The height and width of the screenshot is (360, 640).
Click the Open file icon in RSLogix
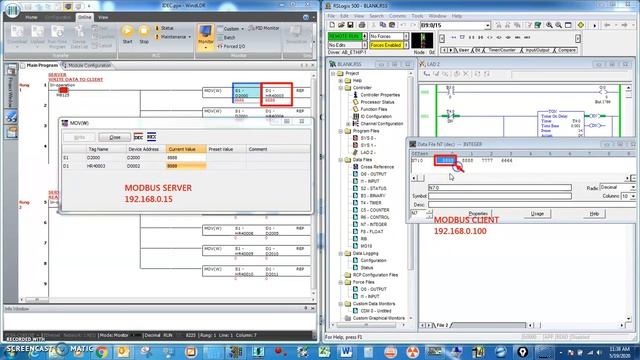(x=341, y=25)
